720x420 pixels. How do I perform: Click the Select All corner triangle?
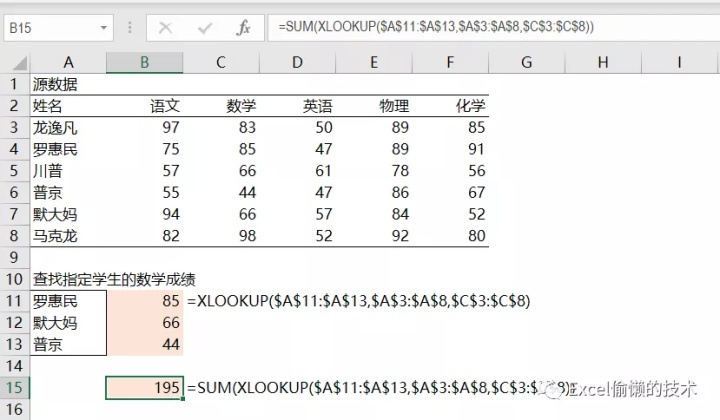click(x=18, y=63)
